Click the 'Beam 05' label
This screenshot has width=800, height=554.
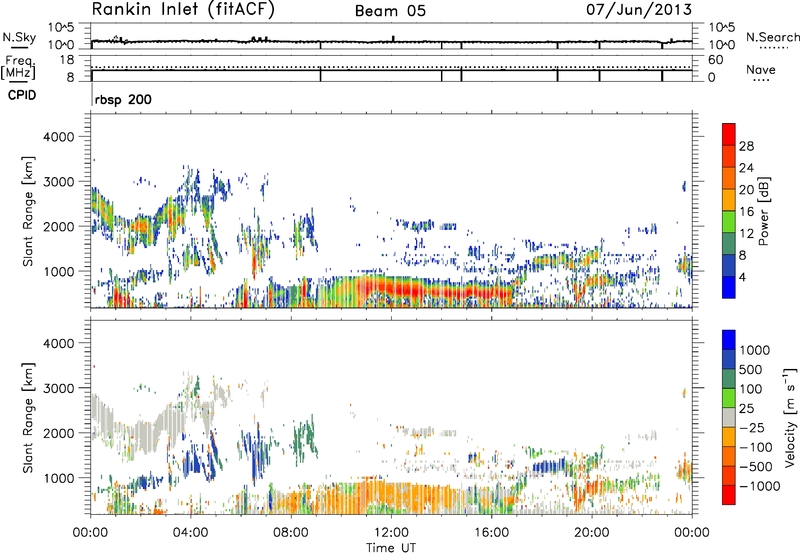[x=390, y=11]
